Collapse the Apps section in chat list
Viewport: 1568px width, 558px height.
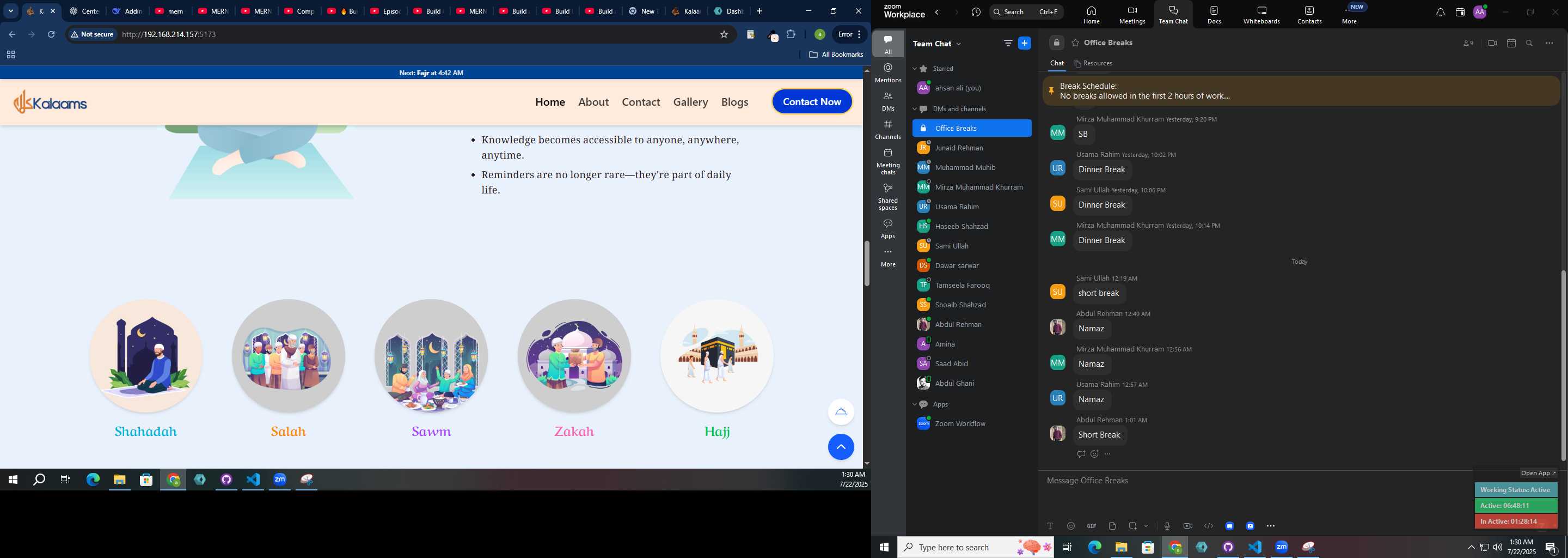click(x=914, y=404)
